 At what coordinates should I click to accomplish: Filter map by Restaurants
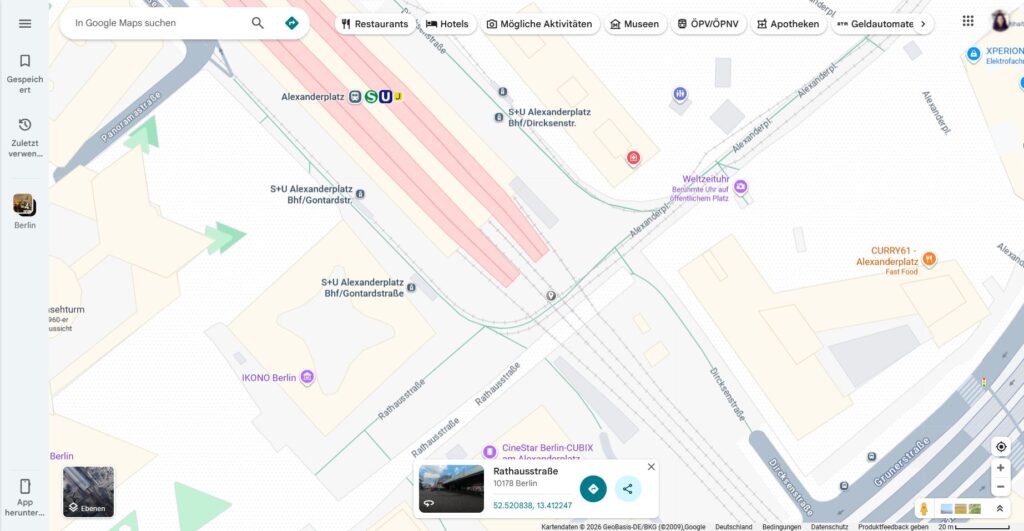coord(375,24)
